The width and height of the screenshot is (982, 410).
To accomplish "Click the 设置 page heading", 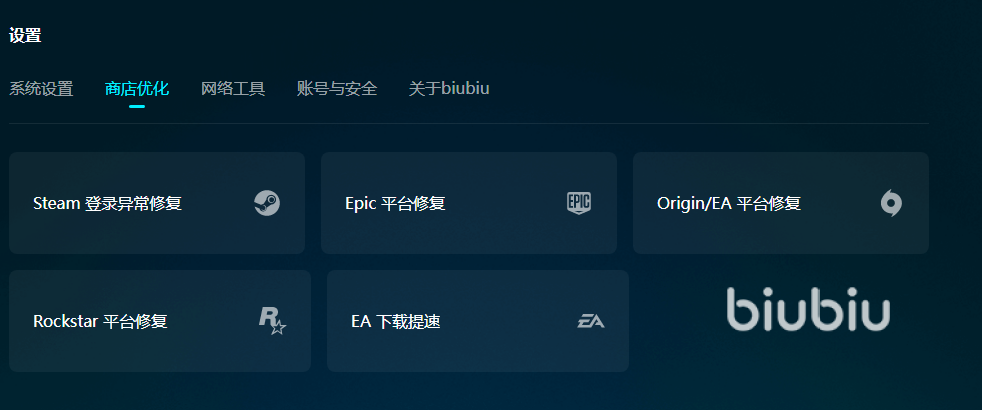I will pos(25,36).
